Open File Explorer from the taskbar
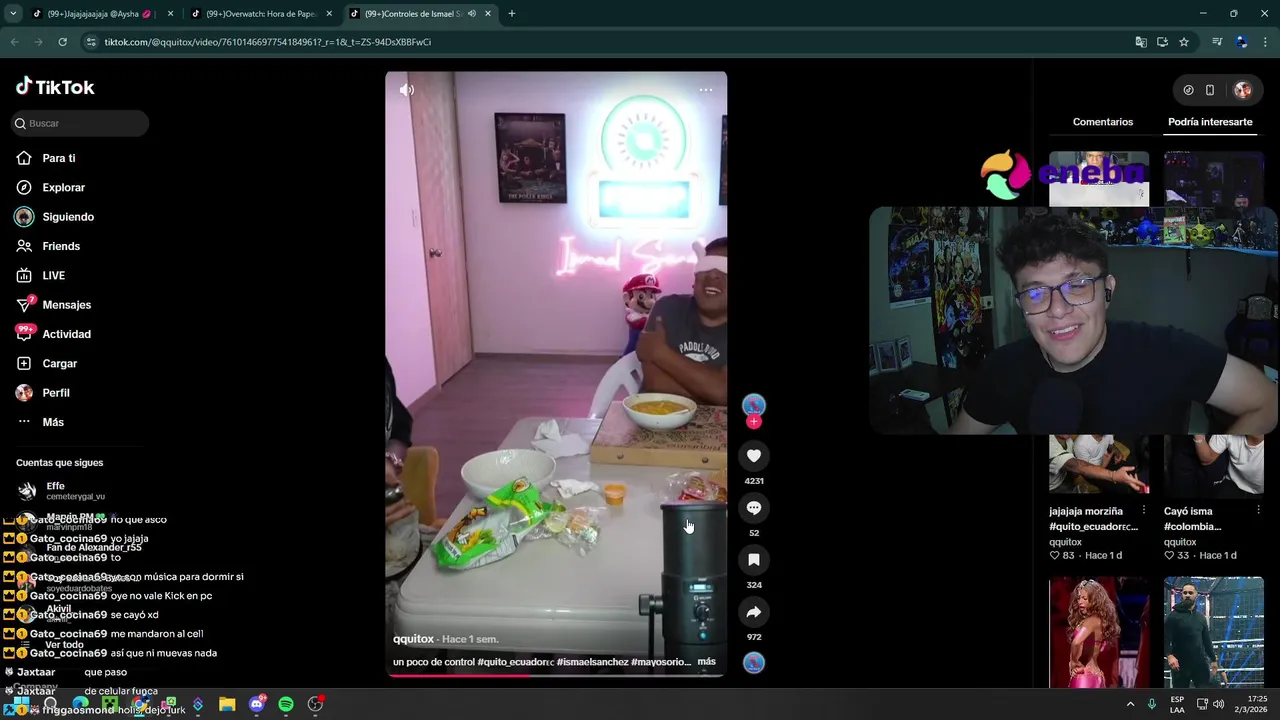The height and width of the screenshot is (720, 1280). click(227, 704)
